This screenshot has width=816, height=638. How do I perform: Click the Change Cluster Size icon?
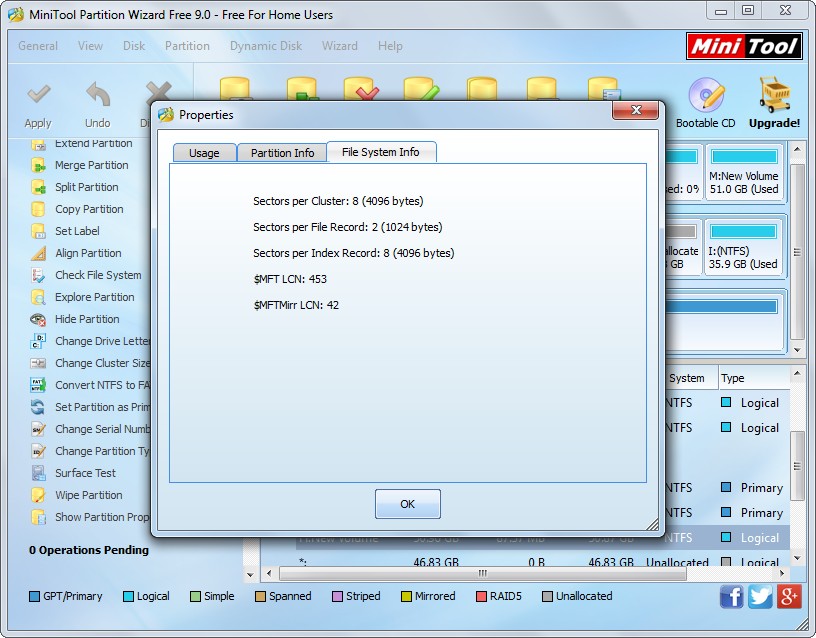point(38,363)
